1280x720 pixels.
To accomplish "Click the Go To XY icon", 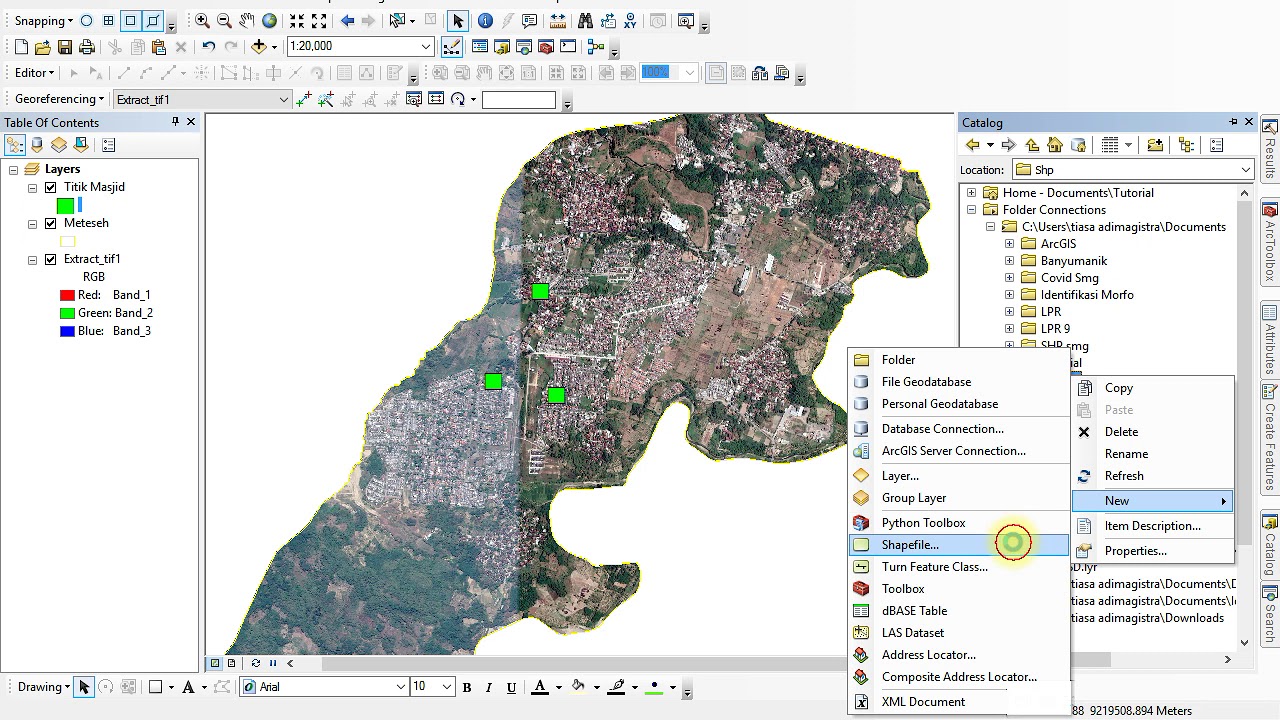I will pos(631,21).
